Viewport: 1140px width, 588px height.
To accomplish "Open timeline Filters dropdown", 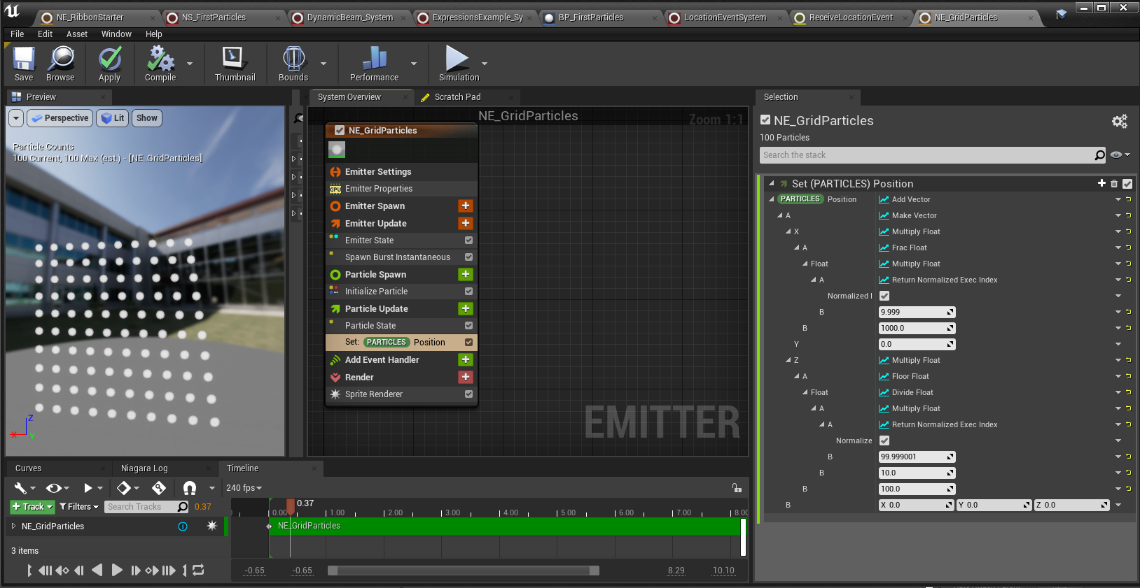I will tap(79, 507).
